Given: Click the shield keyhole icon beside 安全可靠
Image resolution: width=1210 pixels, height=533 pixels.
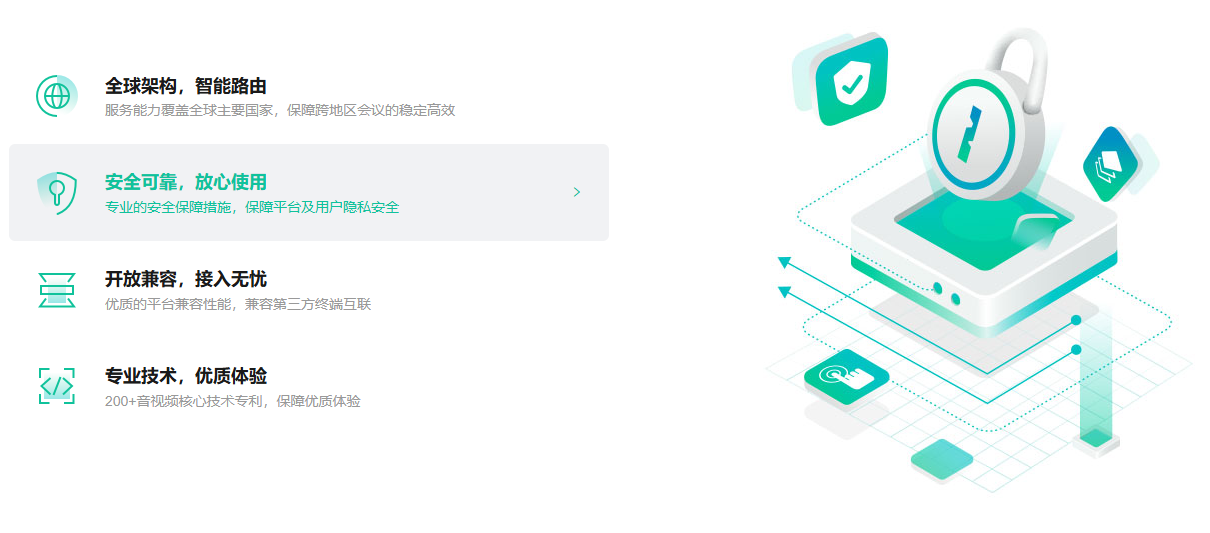Looking at the screenshot, I should 57,192.
